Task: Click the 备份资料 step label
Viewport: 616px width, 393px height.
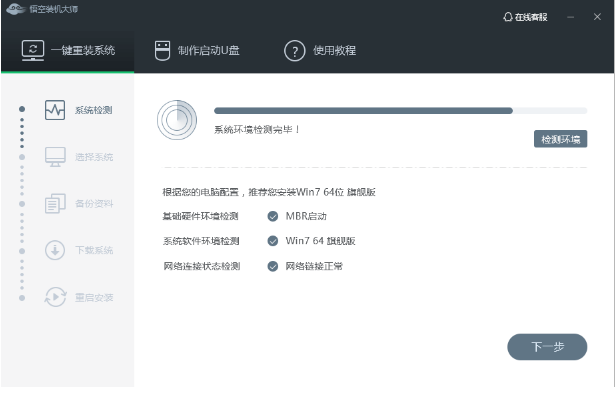Action: (x=94, y=204)
